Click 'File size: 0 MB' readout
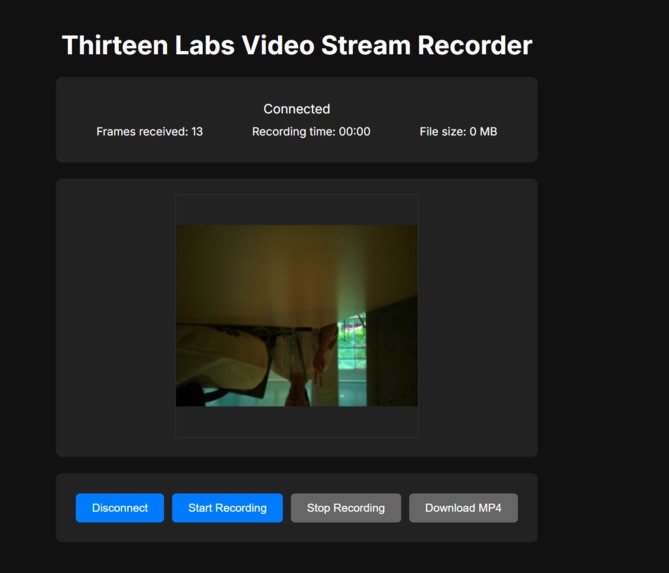 click(x=458, y=131)
